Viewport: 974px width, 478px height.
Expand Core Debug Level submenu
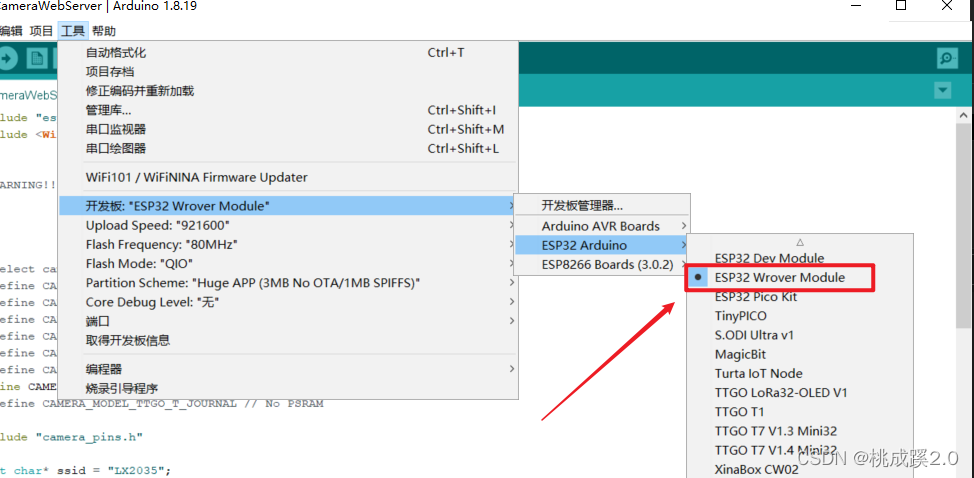(x=288, y=302)
